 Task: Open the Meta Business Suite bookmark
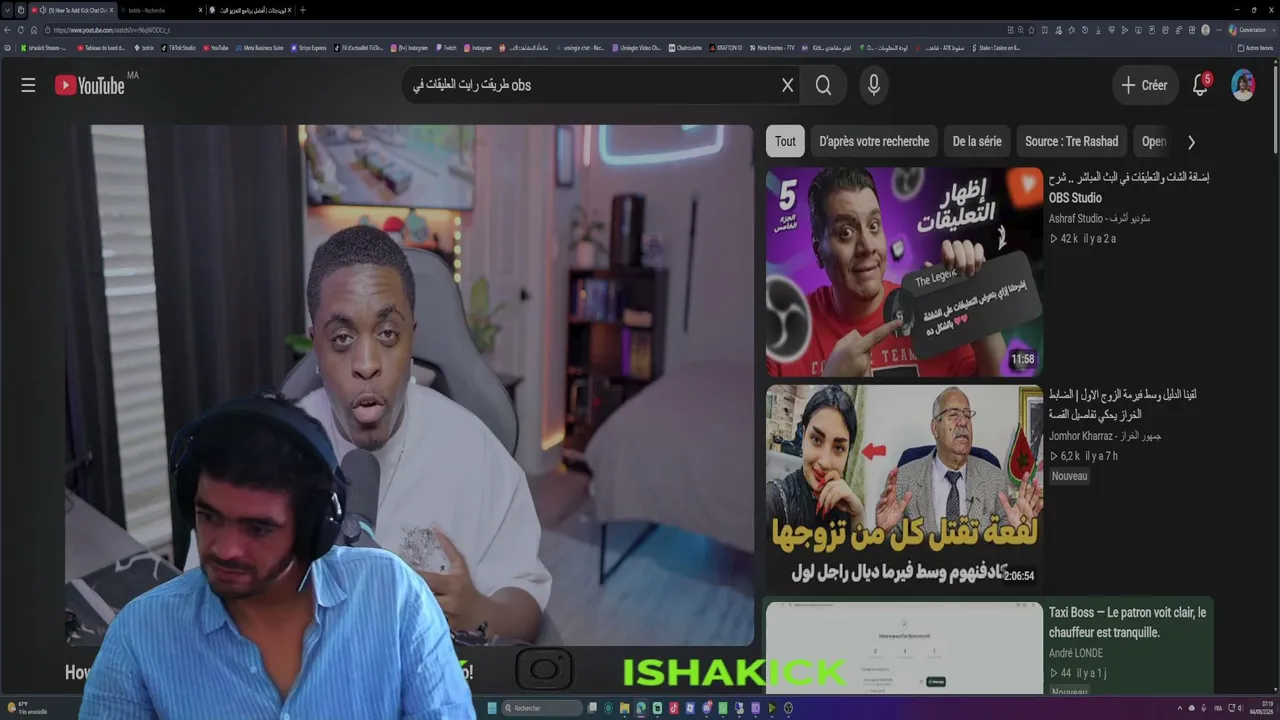260,48
